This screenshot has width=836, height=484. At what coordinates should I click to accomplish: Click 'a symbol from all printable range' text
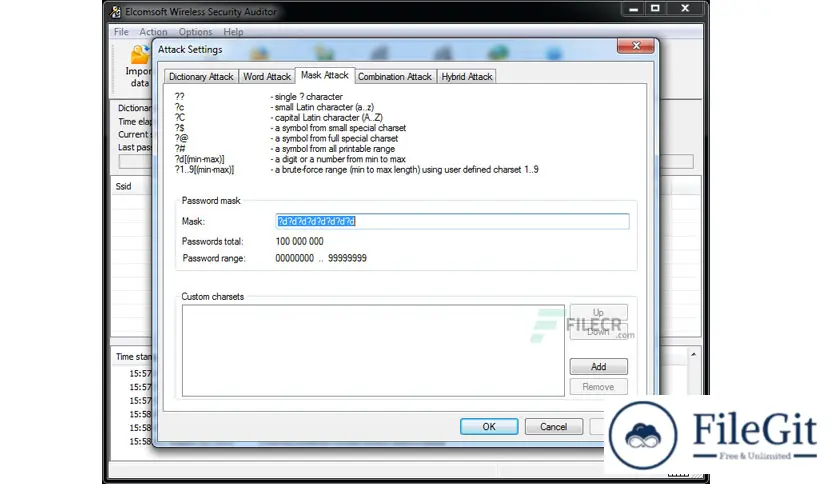click(335, 149)
